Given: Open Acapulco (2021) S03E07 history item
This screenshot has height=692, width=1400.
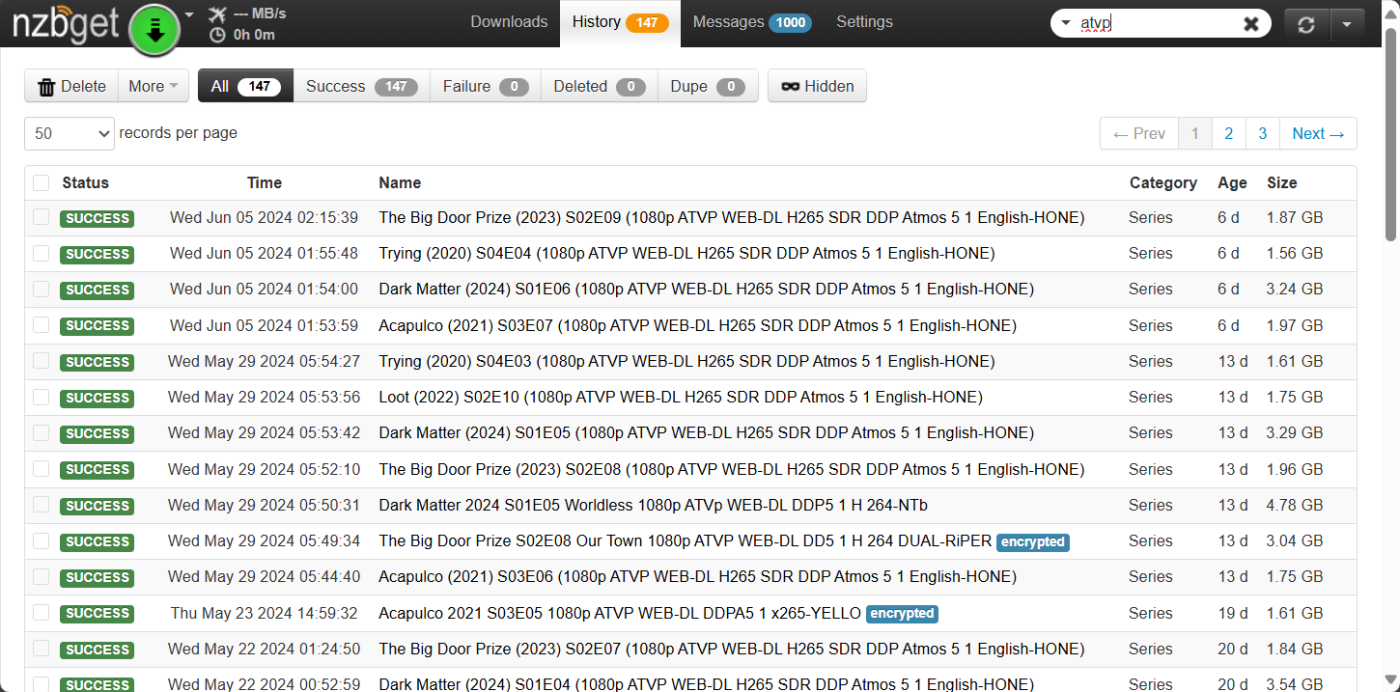Looking at the screenshot, I should [697, 325].
